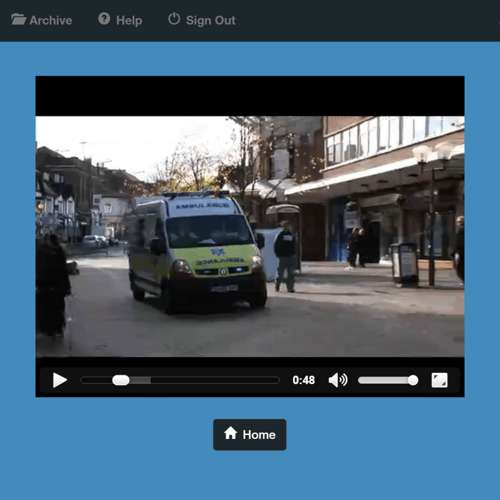This screenshot has width=500, height=500.
Task: Play the ambulance video
Action: pos(60,380)
